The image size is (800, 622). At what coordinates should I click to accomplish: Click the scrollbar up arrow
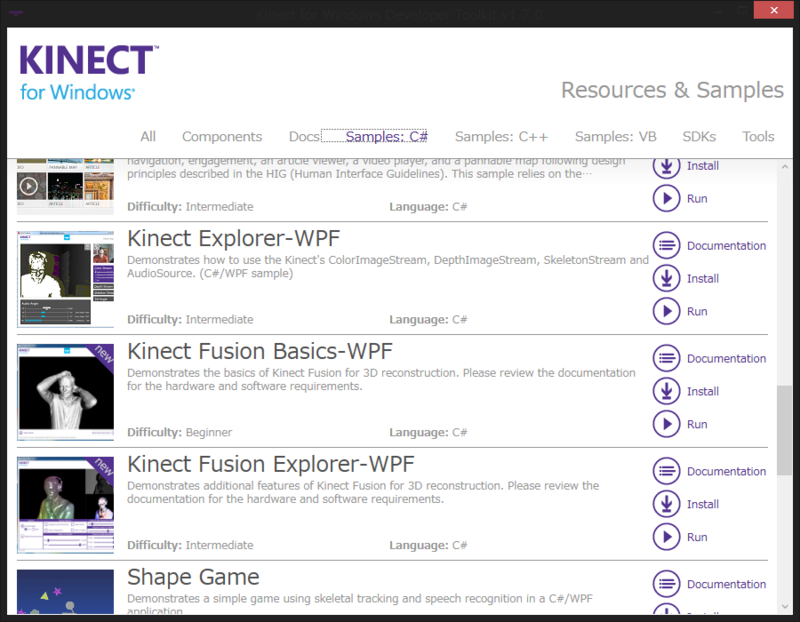785,166
